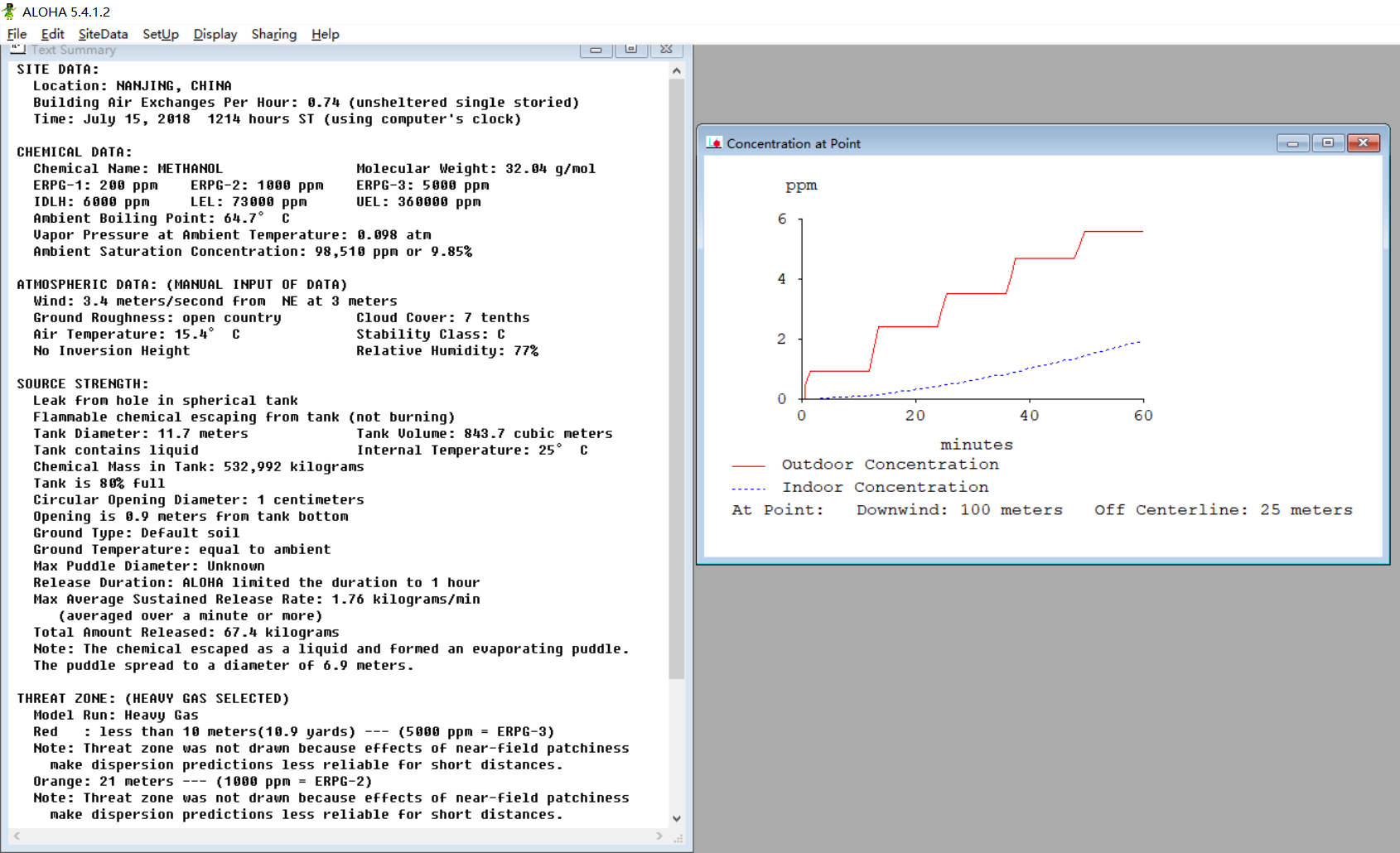Click the ALOHA application icon in title bar
This screenshot has height=853, width=1400.
point(10,12)
